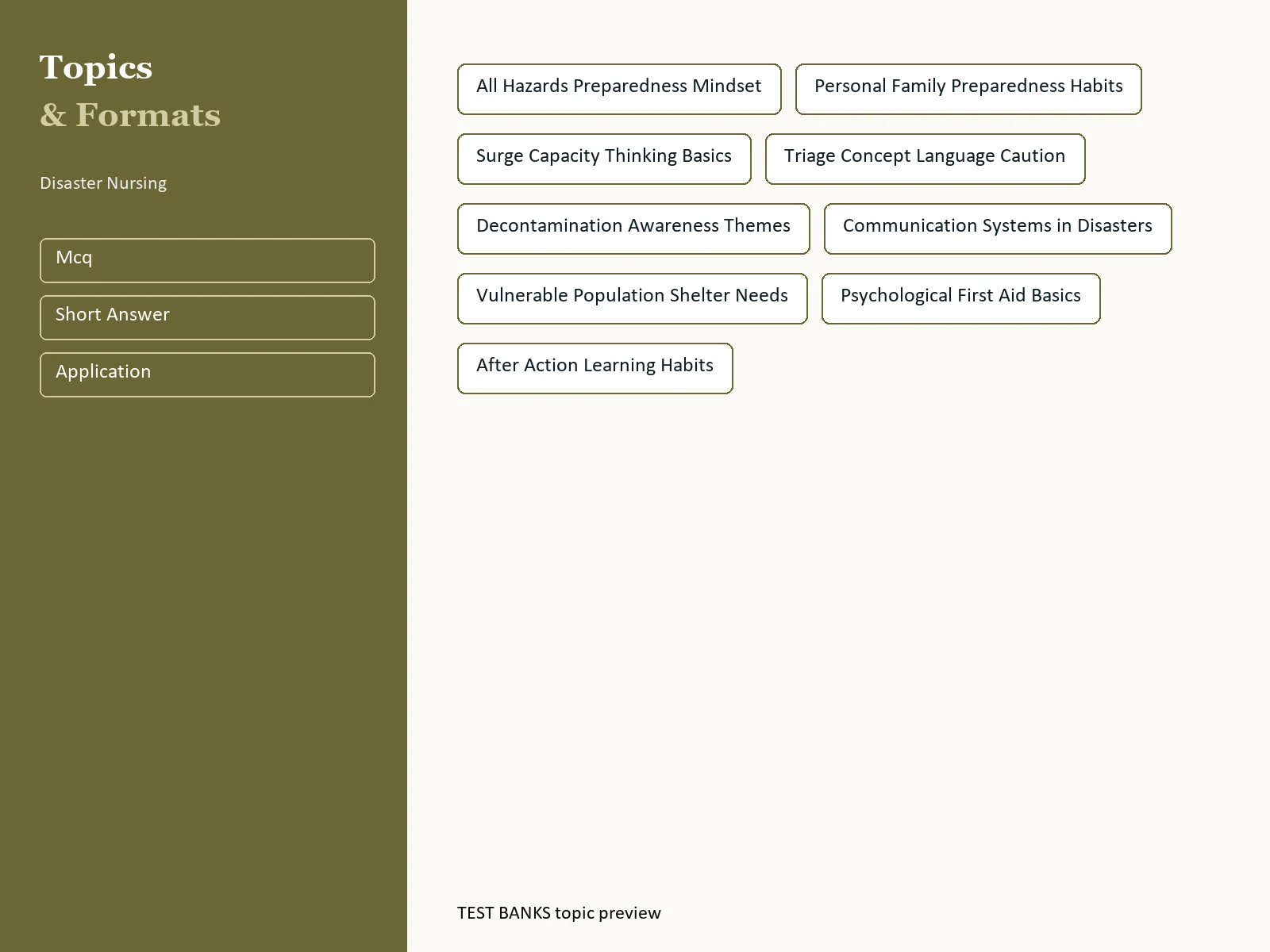Select Surge Capacity Thinking Basics topic
The width and height of the screenshot is (1270, 952).
[604, 159]
